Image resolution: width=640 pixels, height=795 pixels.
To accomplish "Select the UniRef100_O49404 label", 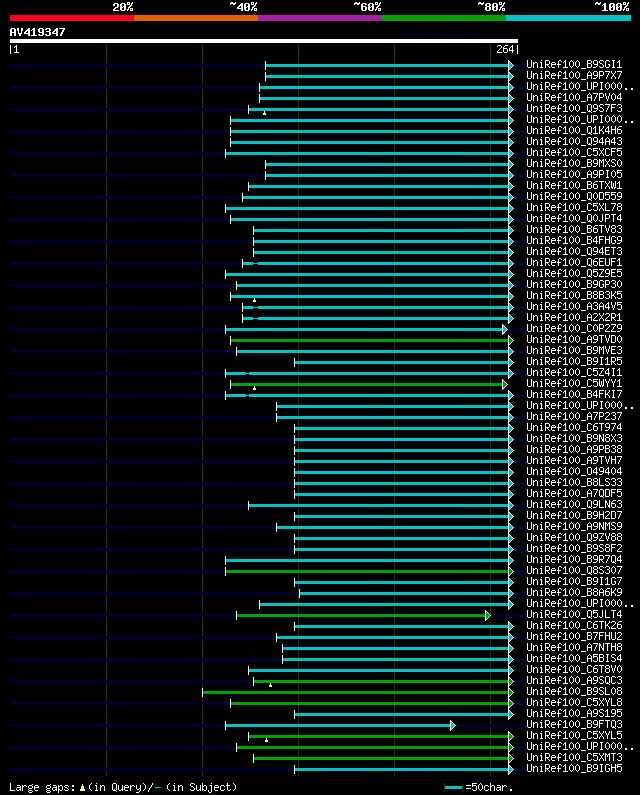I will (x=574, y=472).
